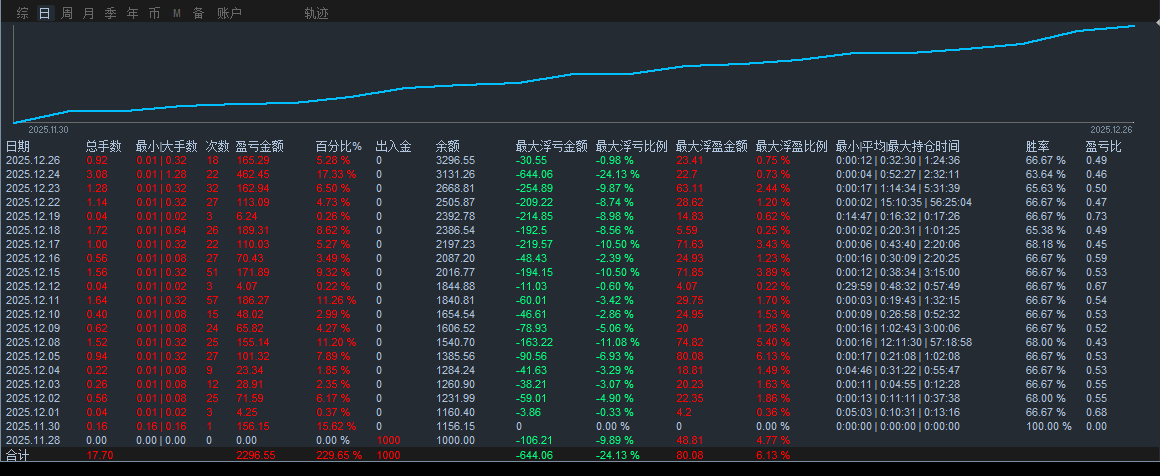Click the 盈亏金额 column header

click(260, 146)
